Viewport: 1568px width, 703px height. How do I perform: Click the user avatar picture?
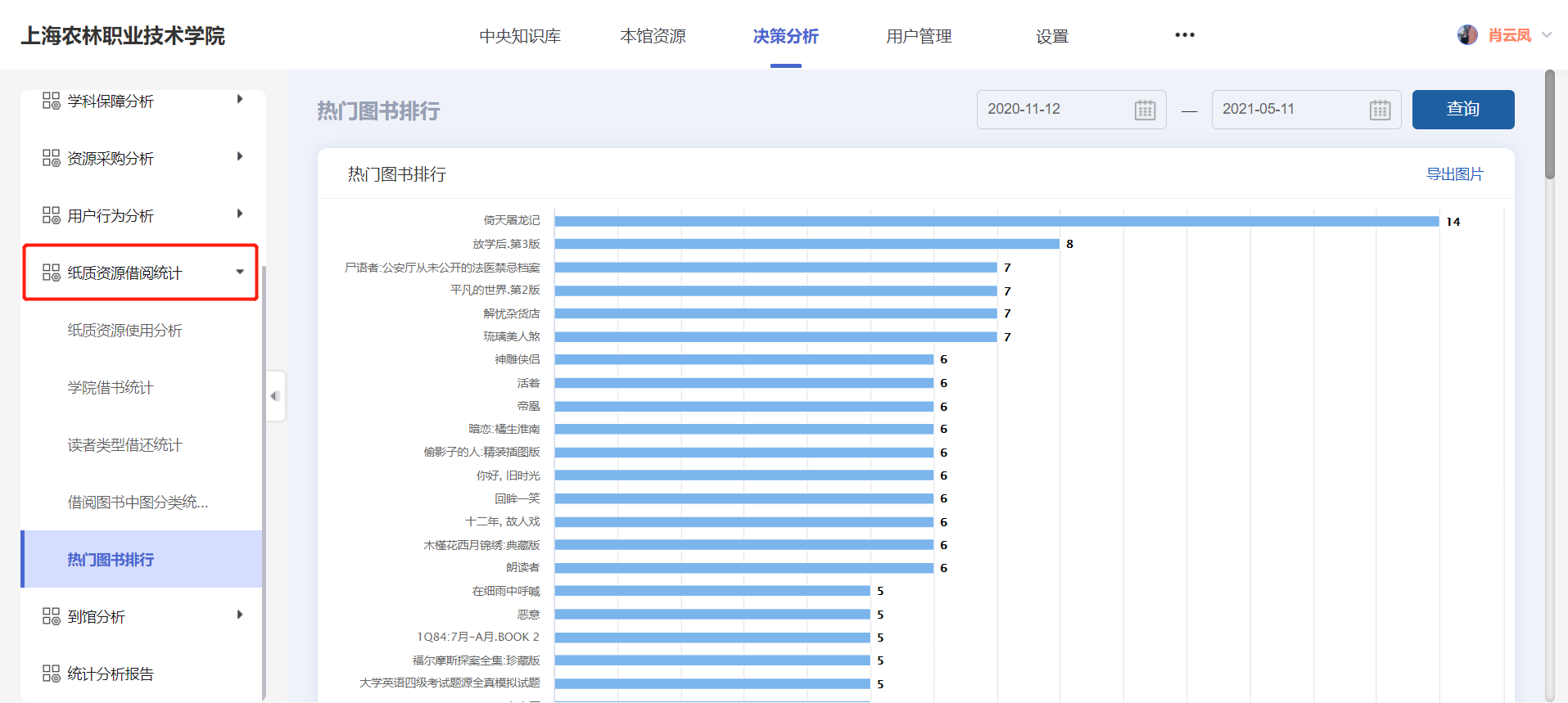[1467, 35]
